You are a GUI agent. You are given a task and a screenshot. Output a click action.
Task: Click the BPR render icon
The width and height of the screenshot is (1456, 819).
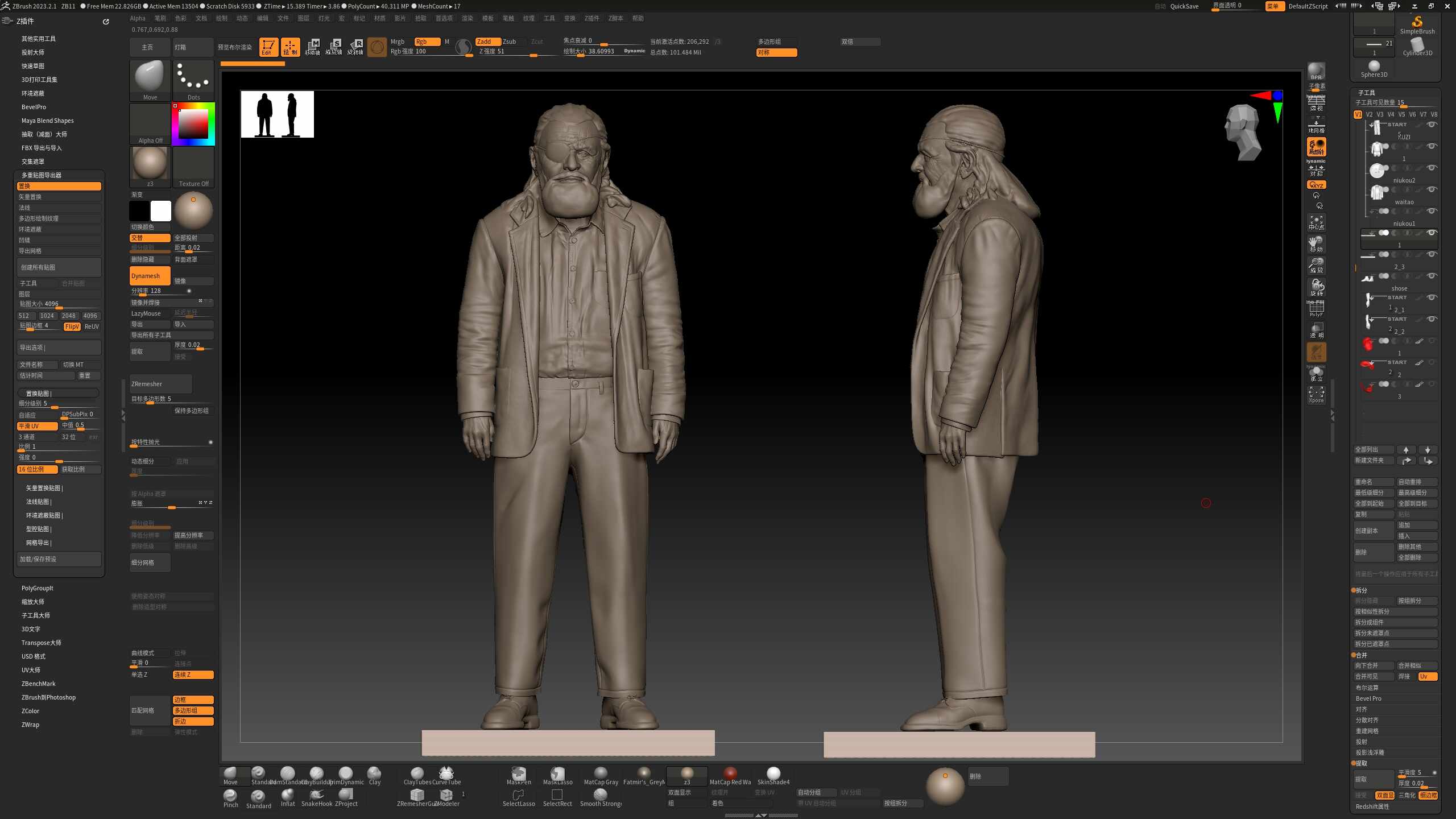pos(1316,72)
